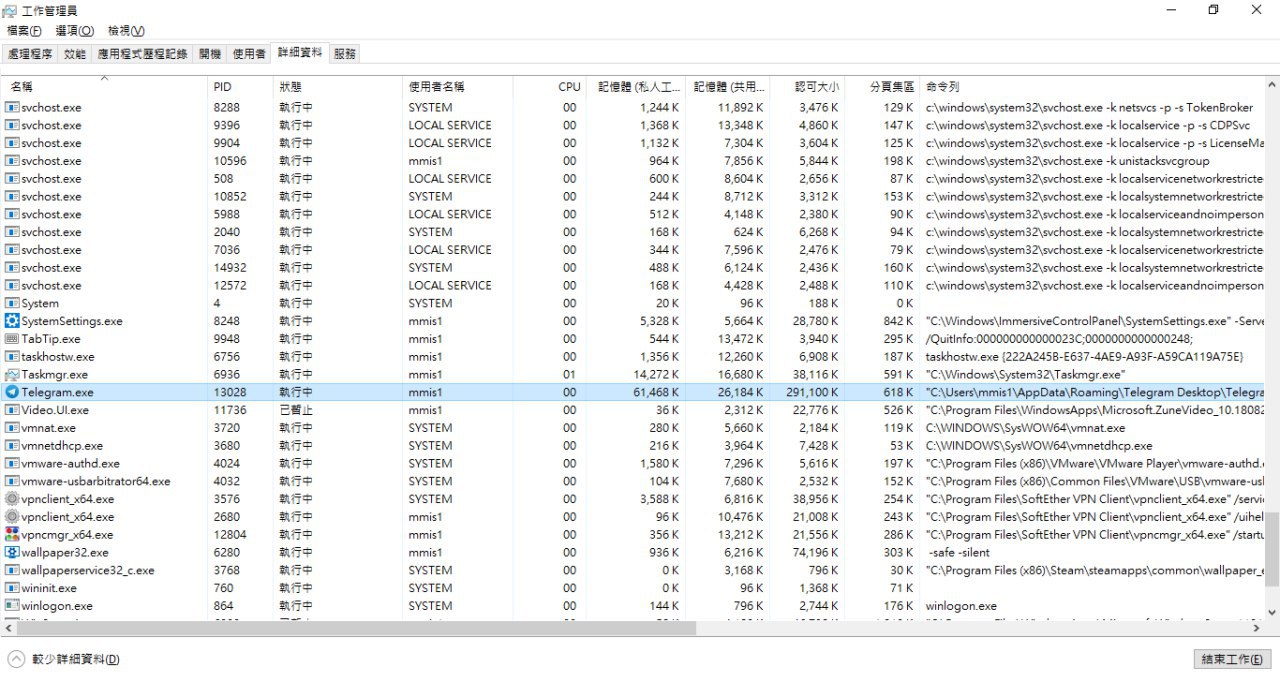Click the first vpnclient_x64.exe icon
The width and height of the screenshot is (1280, 682).
coord(12,499)
